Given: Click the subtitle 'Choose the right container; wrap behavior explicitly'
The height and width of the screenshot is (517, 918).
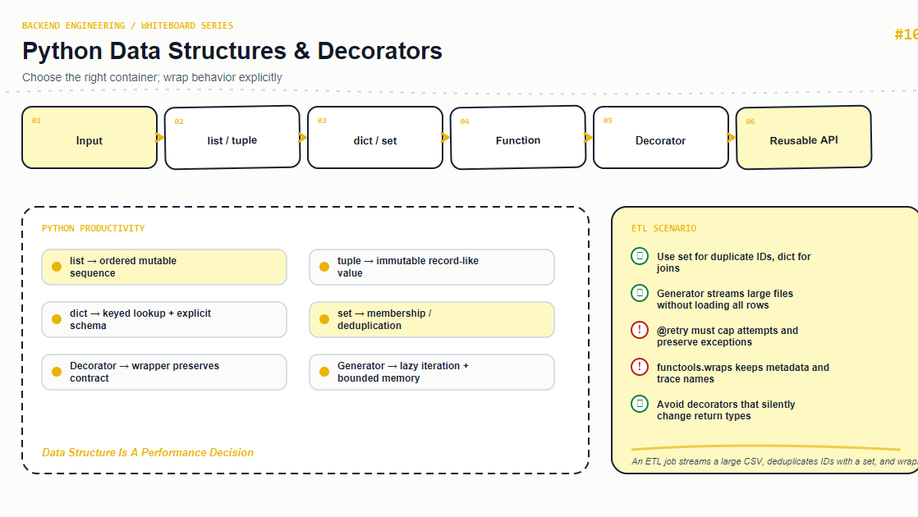Looking at the screenshot, I should coord(152,77).
